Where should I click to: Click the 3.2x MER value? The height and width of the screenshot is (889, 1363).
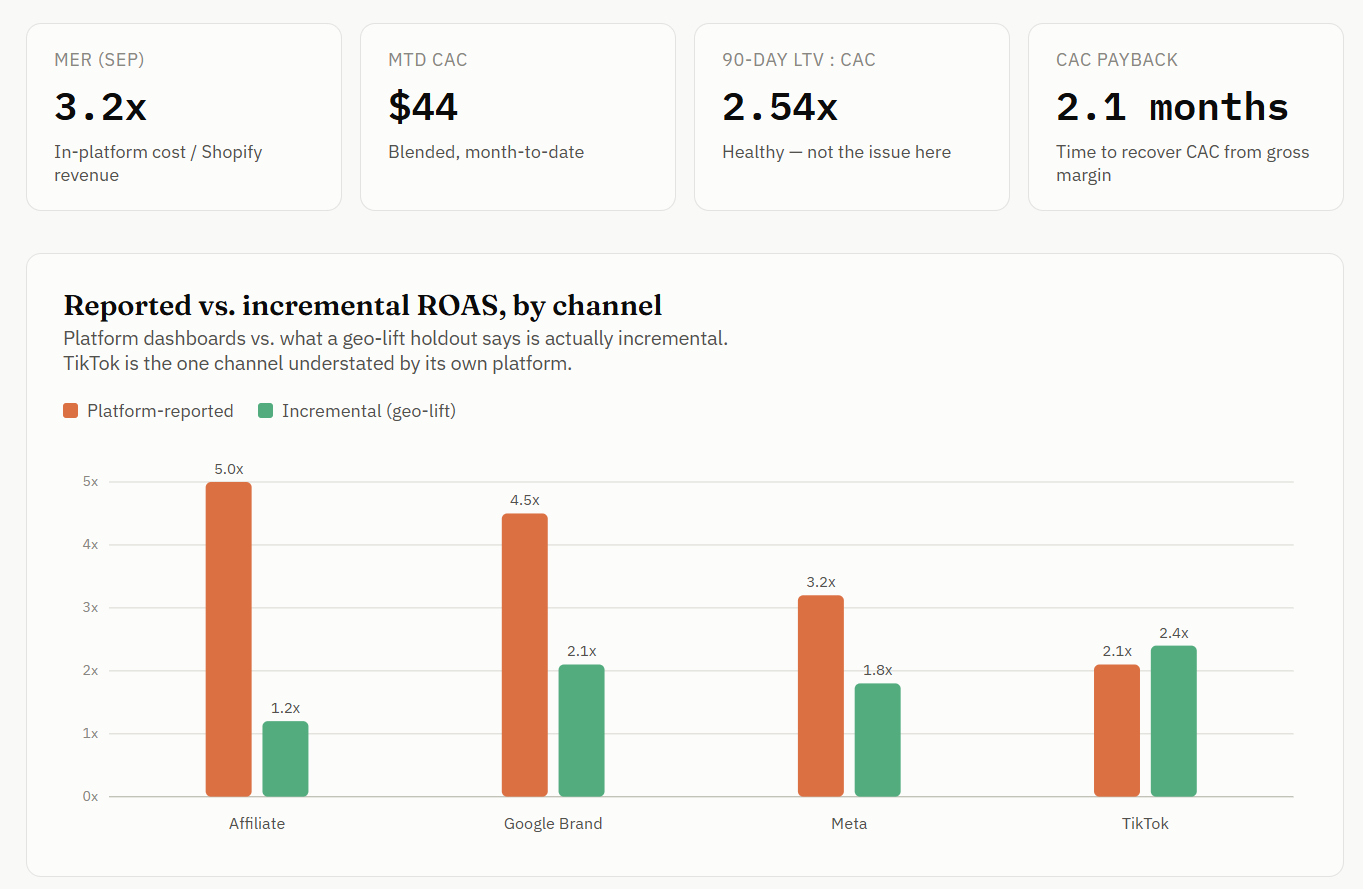pyautogui.click(x=100, y=107)
